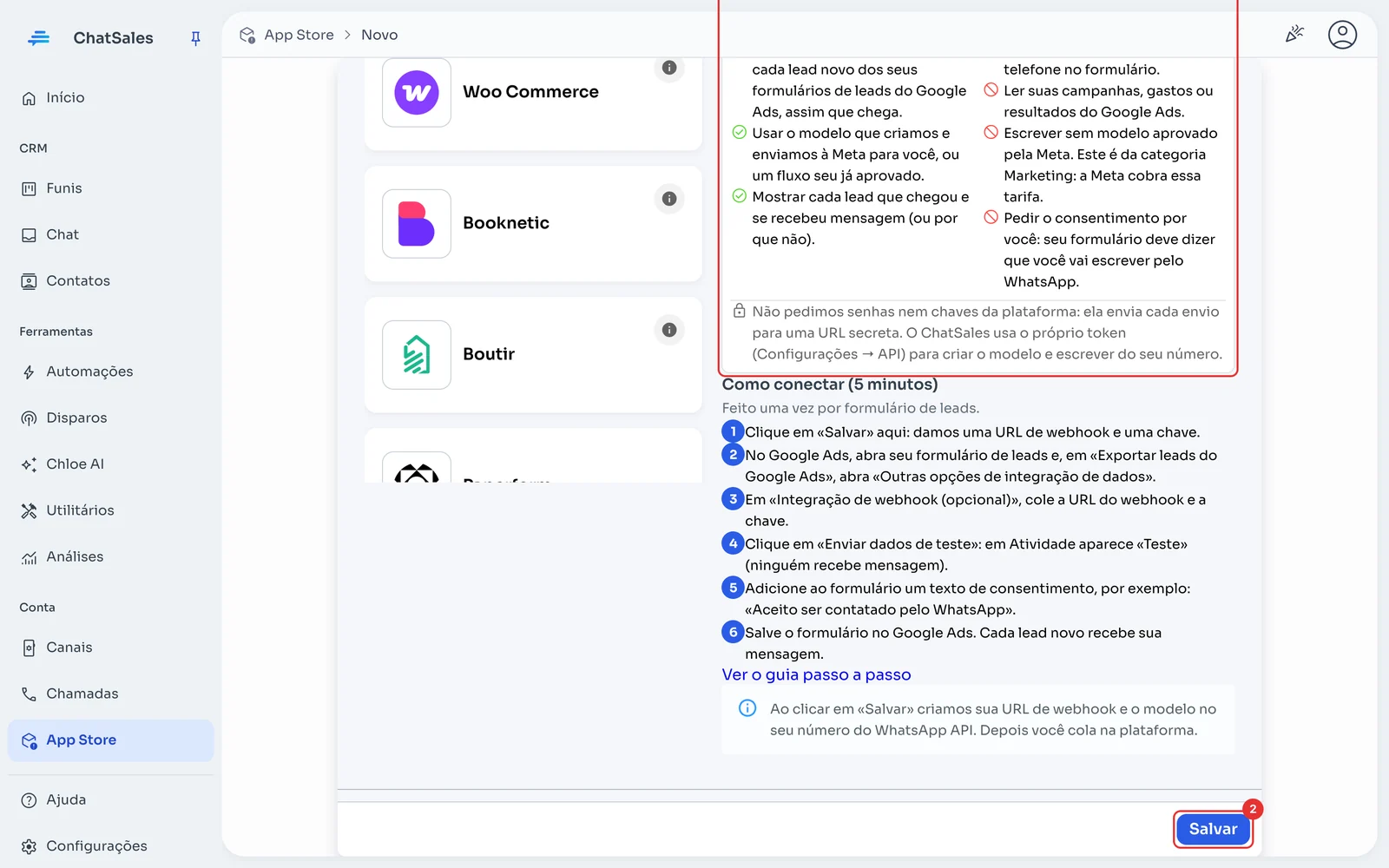
Task: Open the Boutir app card
Action: (533, 355)
